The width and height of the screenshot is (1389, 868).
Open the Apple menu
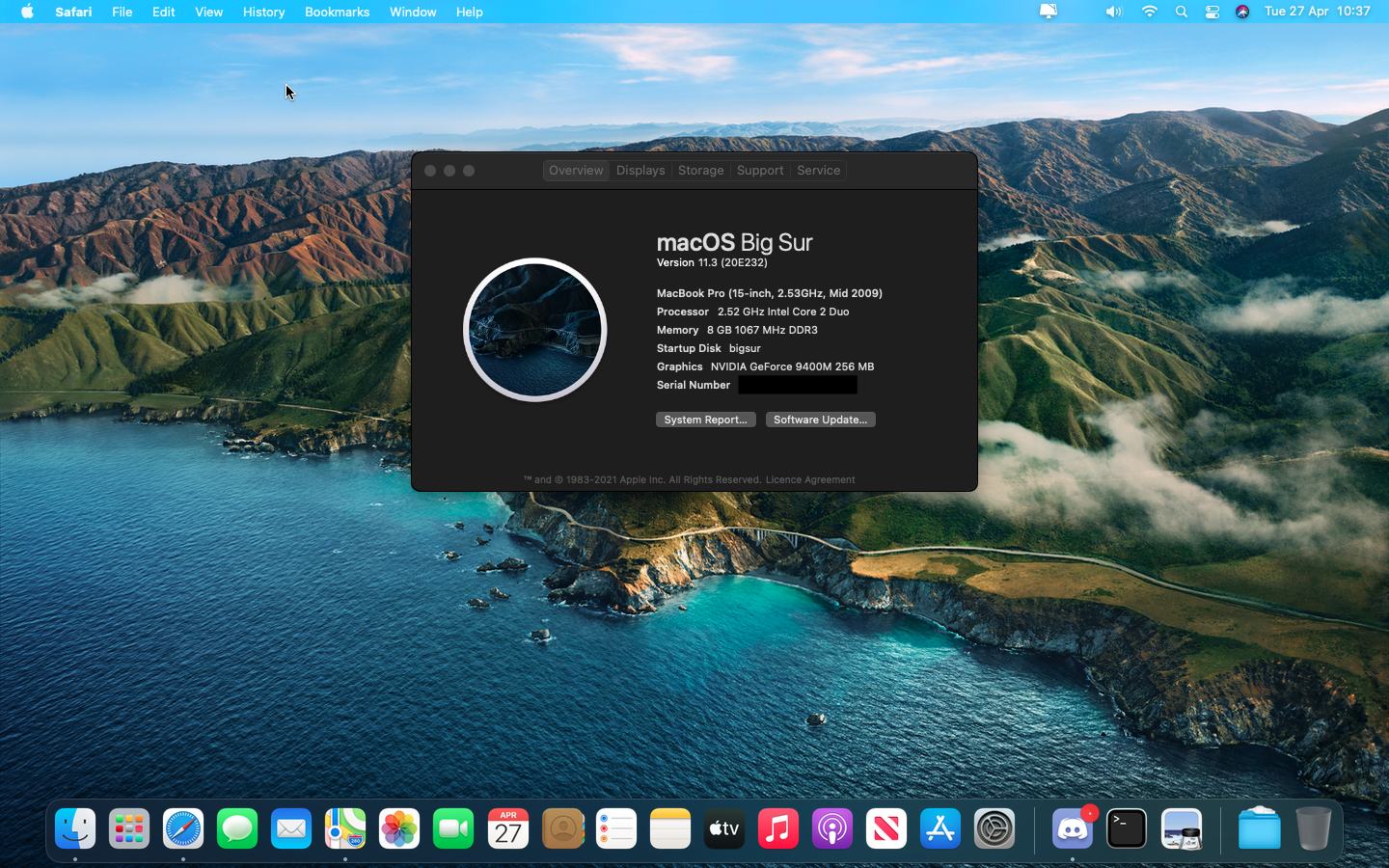coord(27,12)
